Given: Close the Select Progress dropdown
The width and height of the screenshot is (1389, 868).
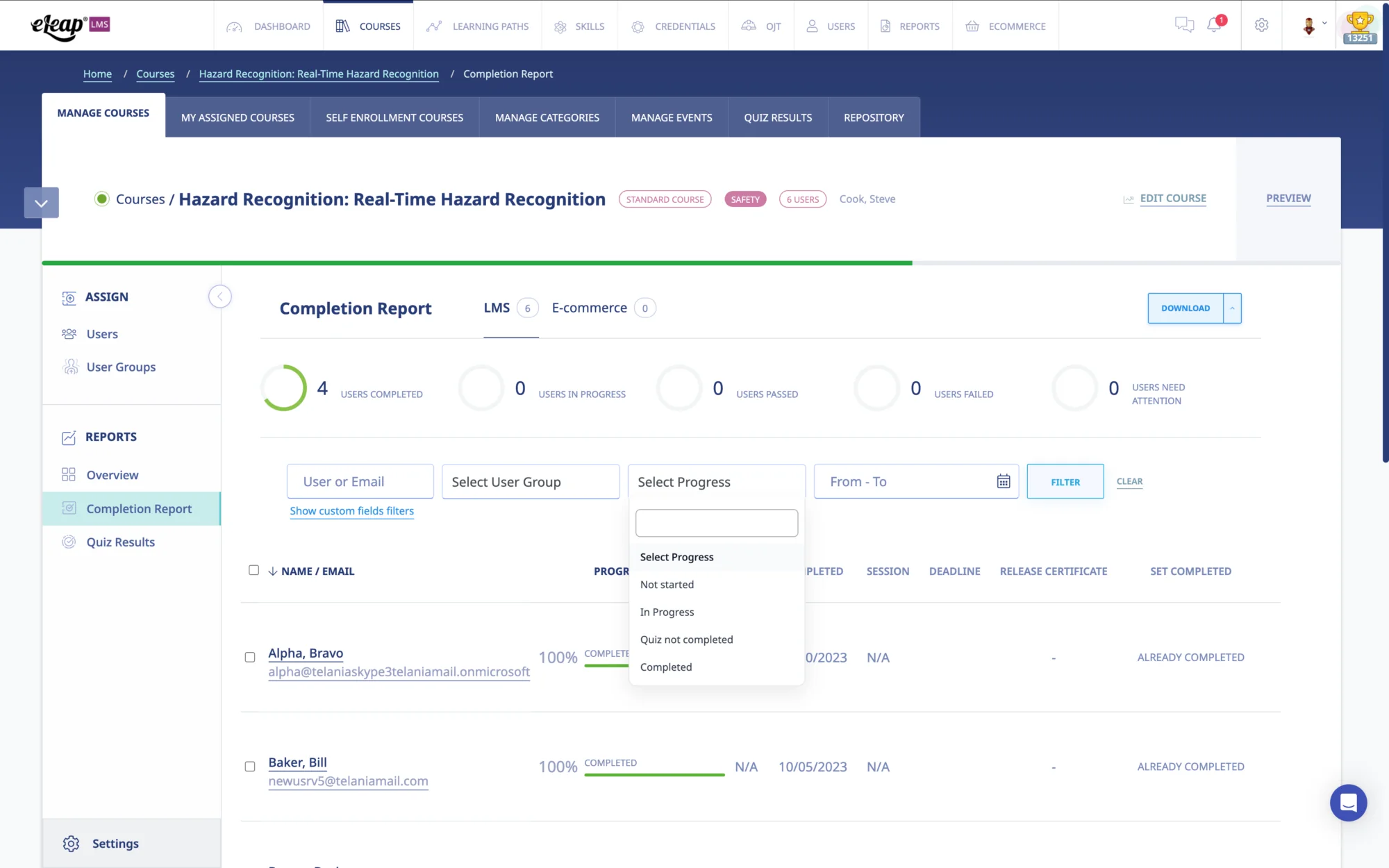Looking at the screenshot, I should coord(717,482).
